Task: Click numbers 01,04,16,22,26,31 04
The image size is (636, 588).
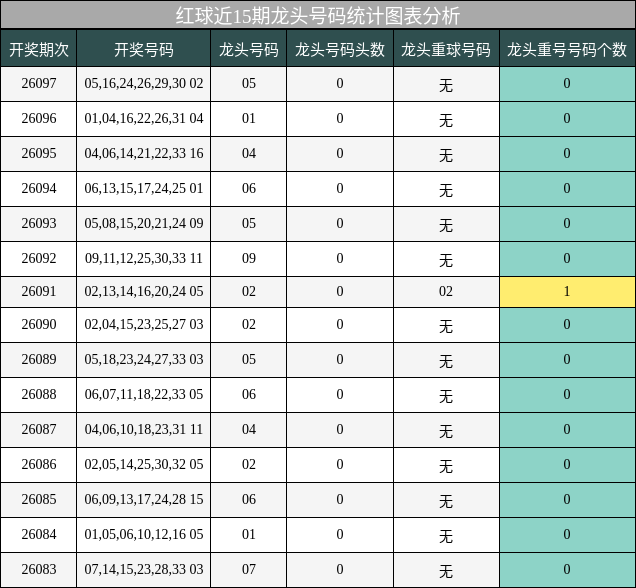Action: tap(144, 119)
